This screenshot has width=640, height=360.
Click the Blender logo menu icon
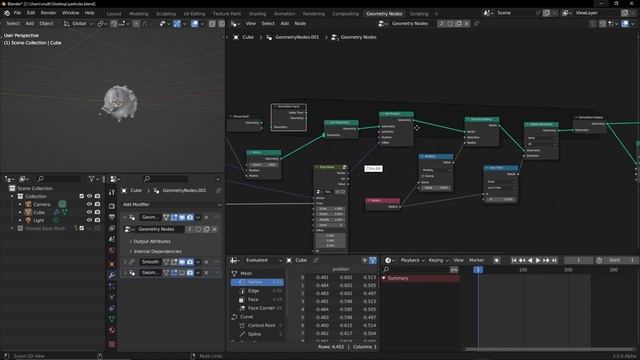pyautogui.click(x=7, y=13)
